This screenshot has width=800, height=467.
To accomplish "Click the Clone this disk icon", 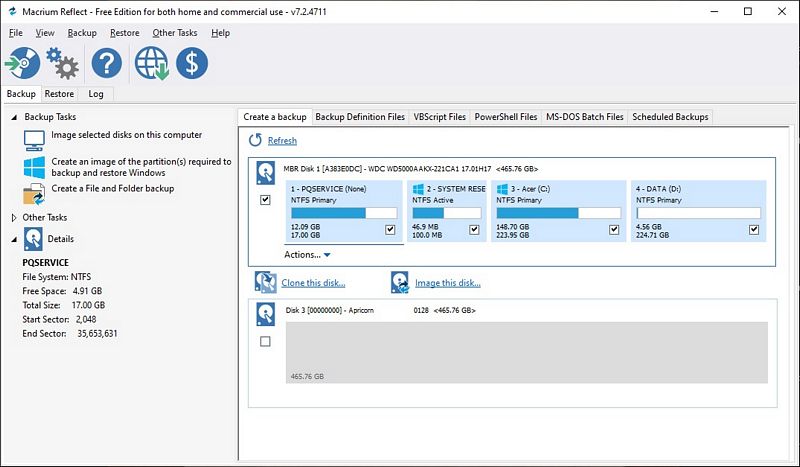I will (x=265, y=282).
